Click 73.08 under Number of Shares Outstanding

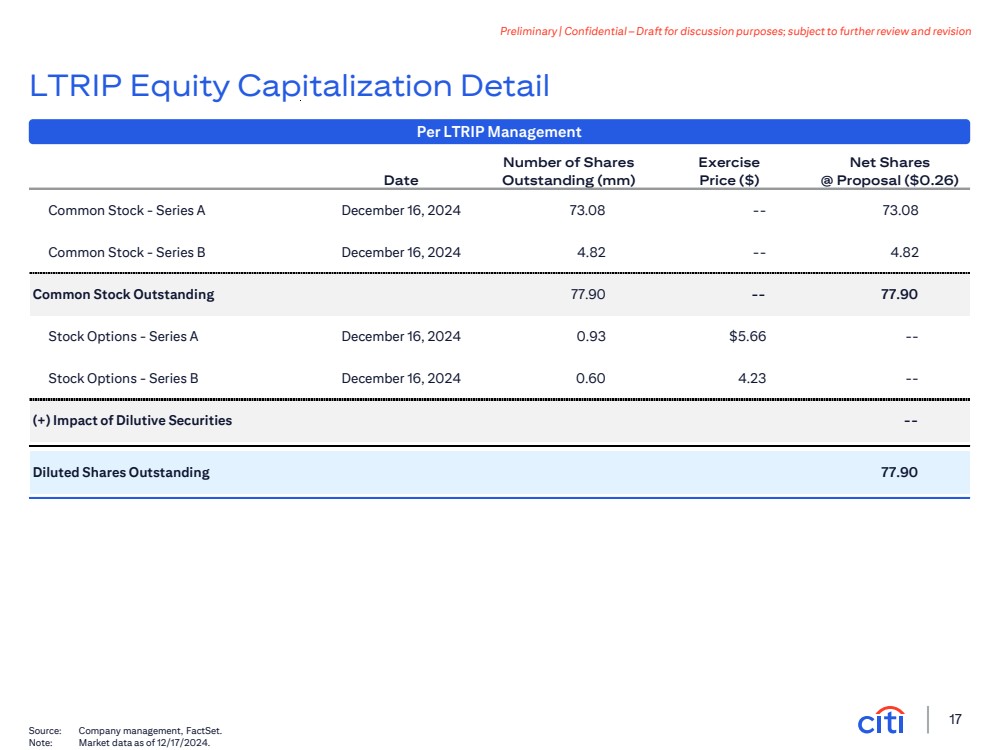[587, 210]
